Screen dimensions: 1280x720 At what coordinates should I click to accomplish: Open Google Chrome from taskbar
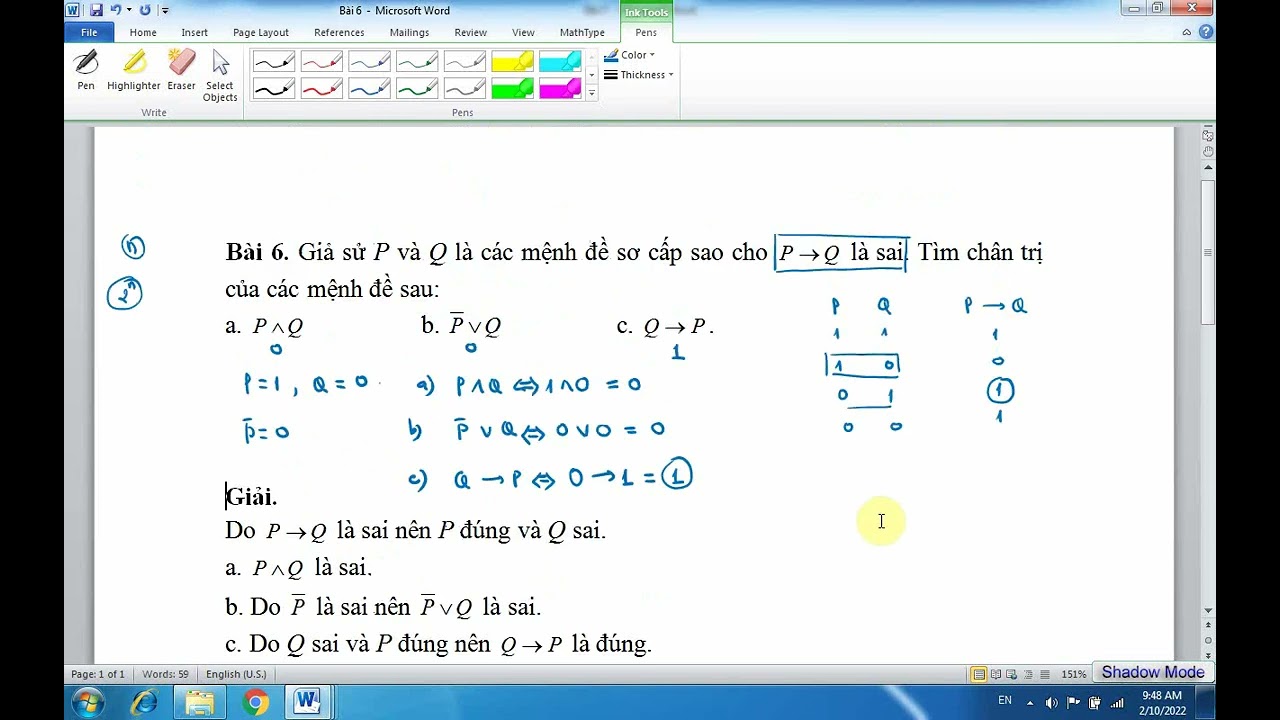click(255, 702)
